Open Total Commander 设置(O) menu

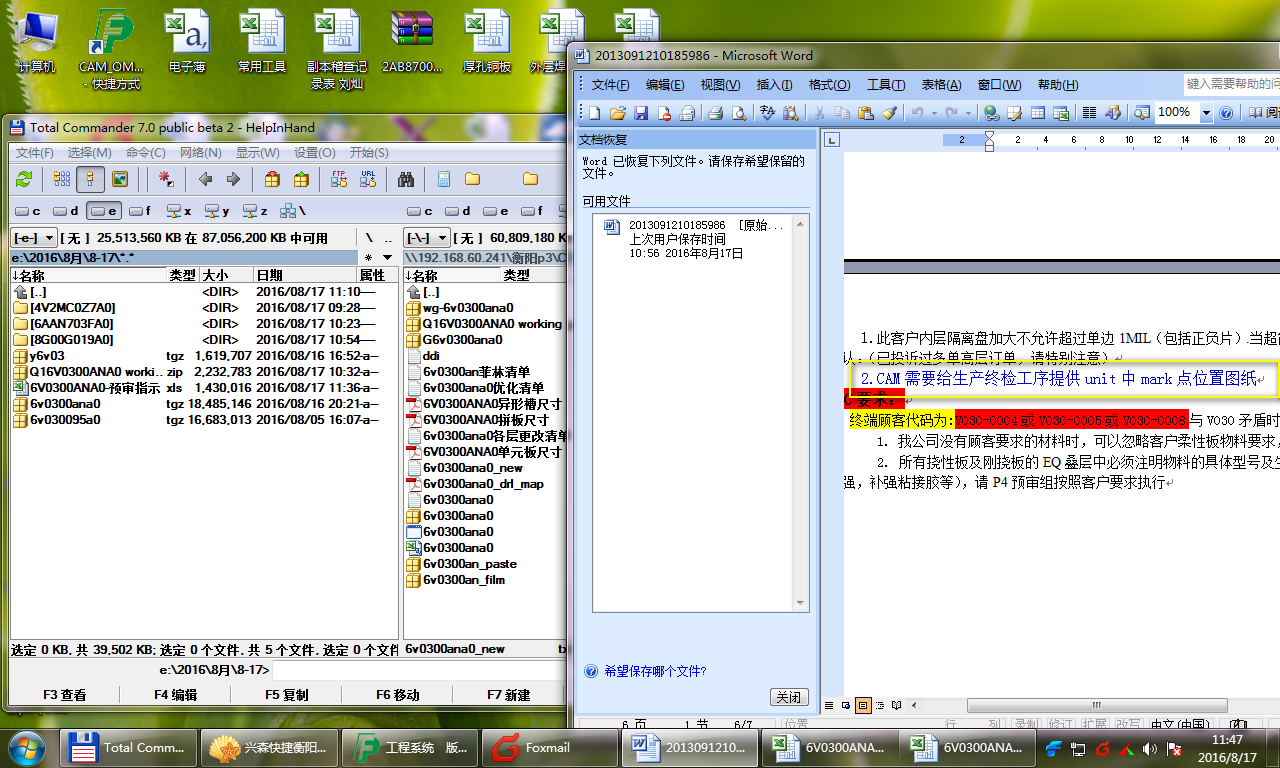point(315,152)
